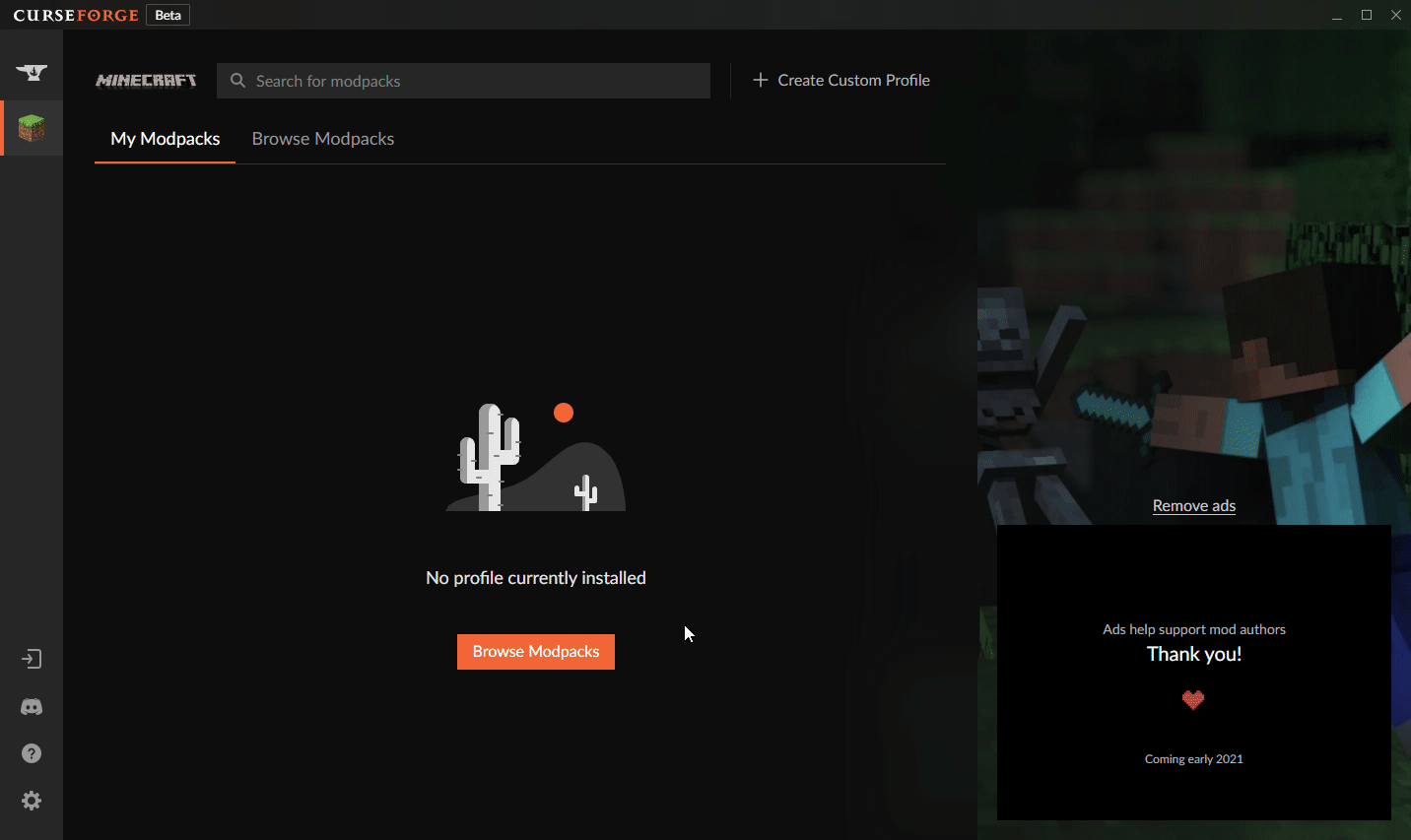Open the CurseForge anvil home icon
The width and height of the screenshot is (1411, 840).
tap(32, 72)
